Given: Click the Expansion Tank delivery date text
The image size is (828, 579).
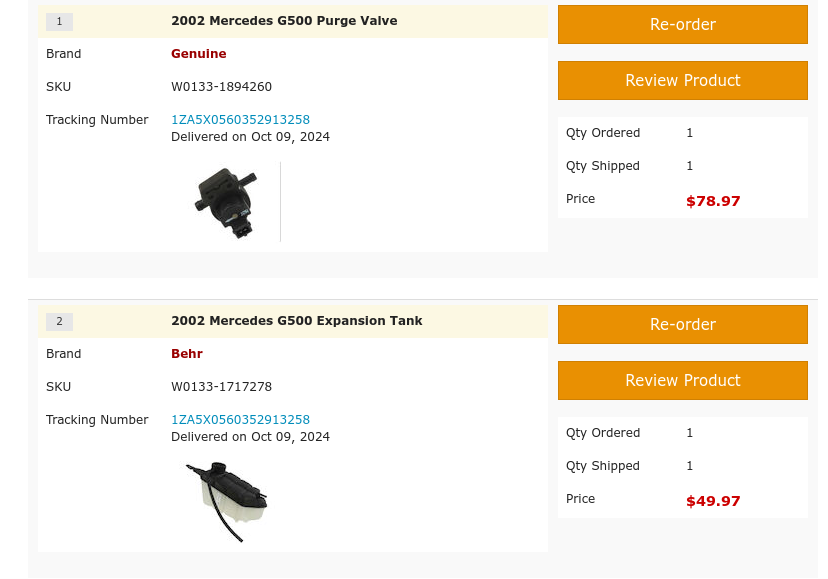Looking at the screenshot, I should pyautogui.click(x=250, y=437).
